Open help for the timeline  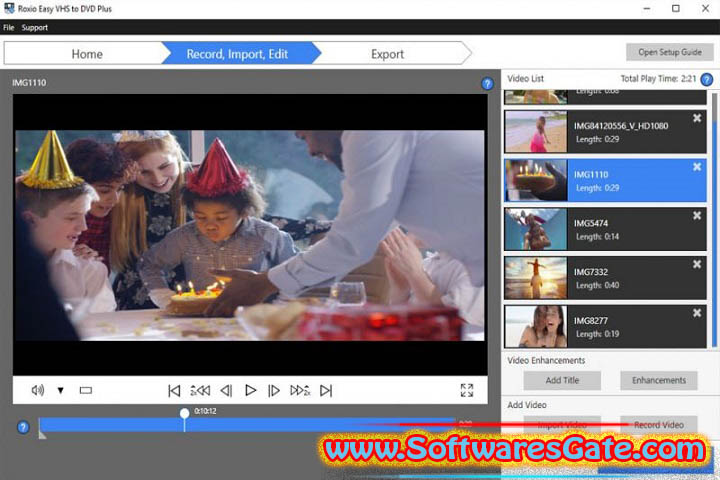point(23,428)
